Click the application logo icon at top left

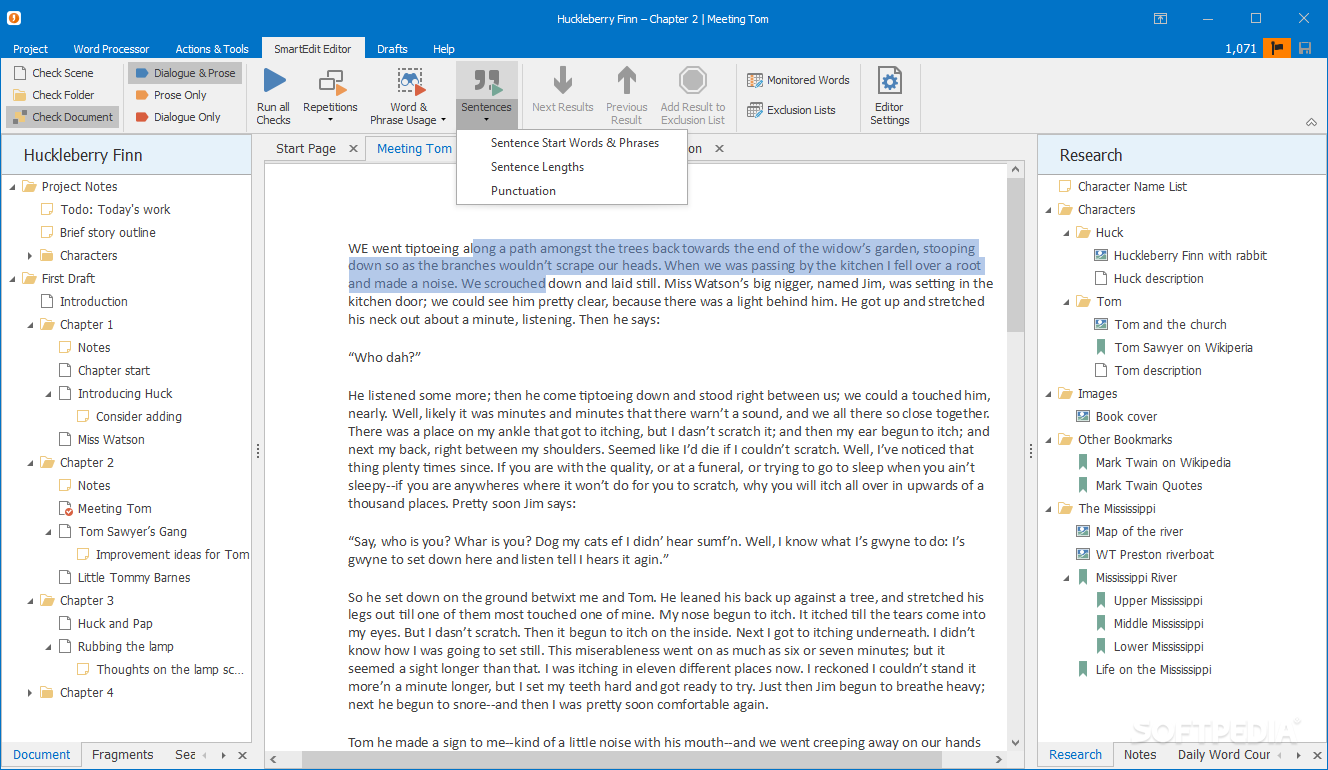14,18
